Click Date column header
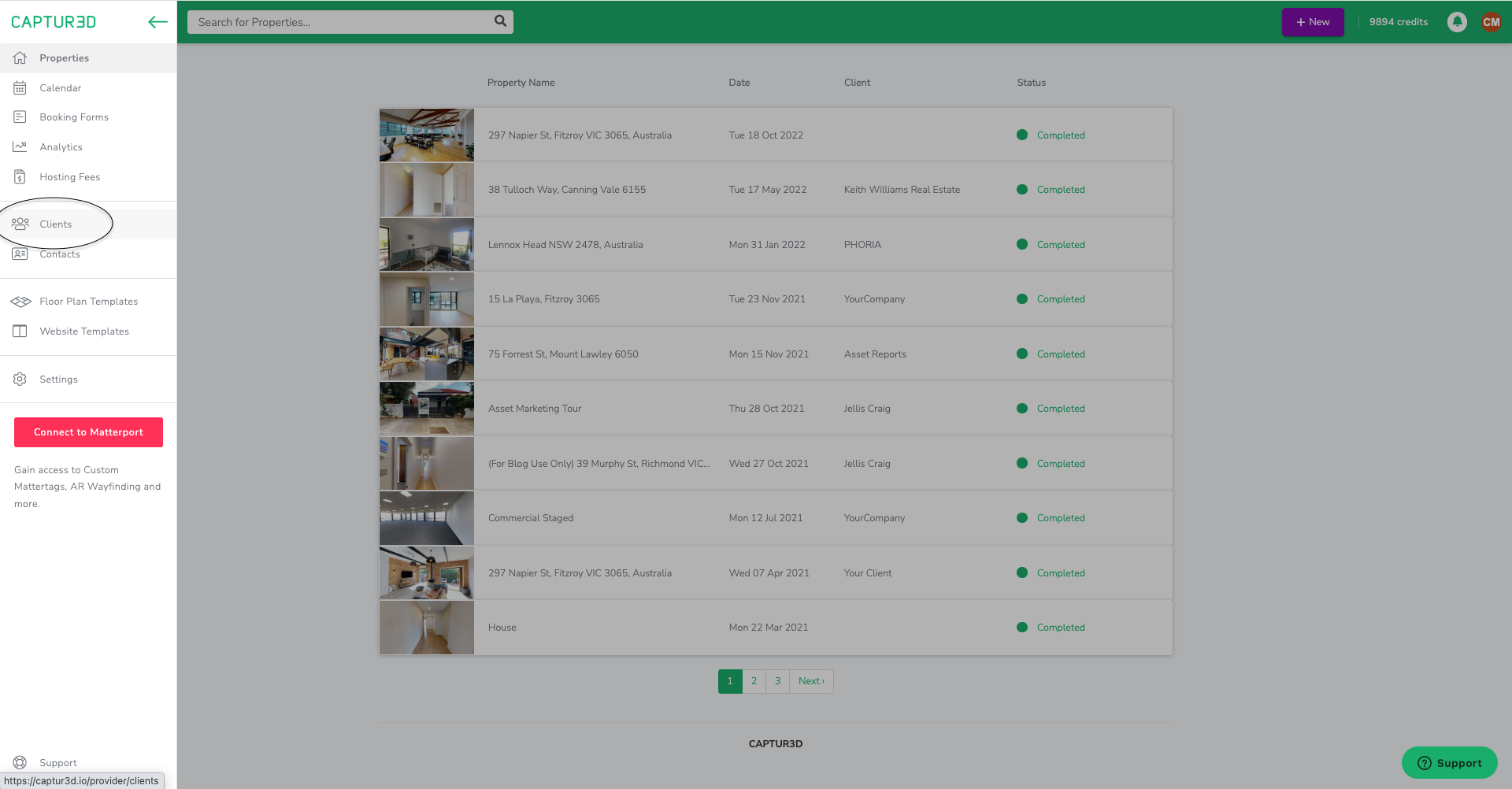1512x789 pixels. click(x=739, y=83)
